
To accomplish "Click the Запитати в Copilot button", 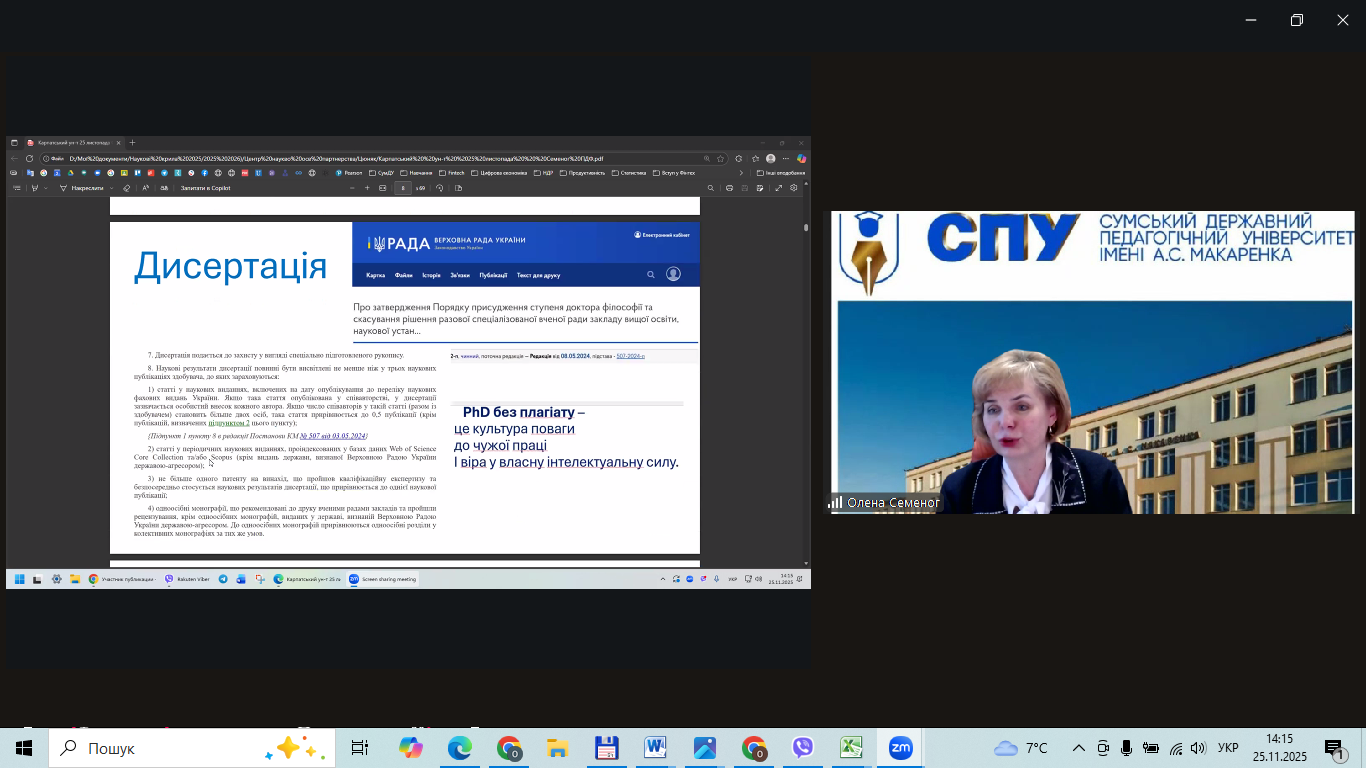I will pos(205,188).
